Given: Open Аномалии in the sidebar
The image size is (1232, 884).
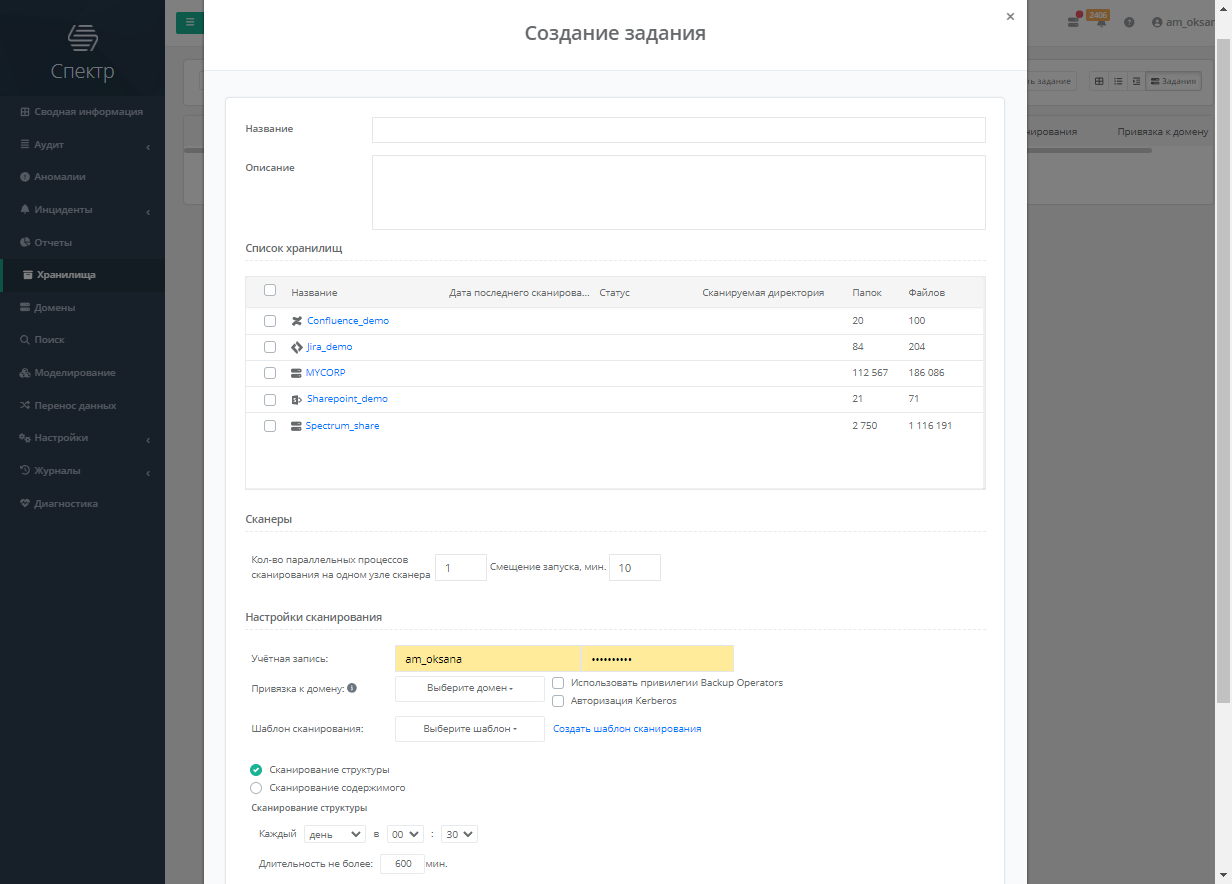Looking at the screenshot, I should [x=60, y=177].
